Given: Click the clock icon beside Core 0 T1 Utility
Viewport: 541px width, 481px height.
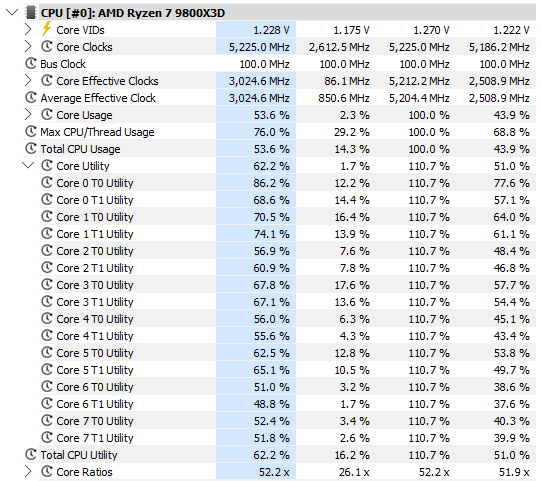Looking at the screenshot, I should 47,199.
